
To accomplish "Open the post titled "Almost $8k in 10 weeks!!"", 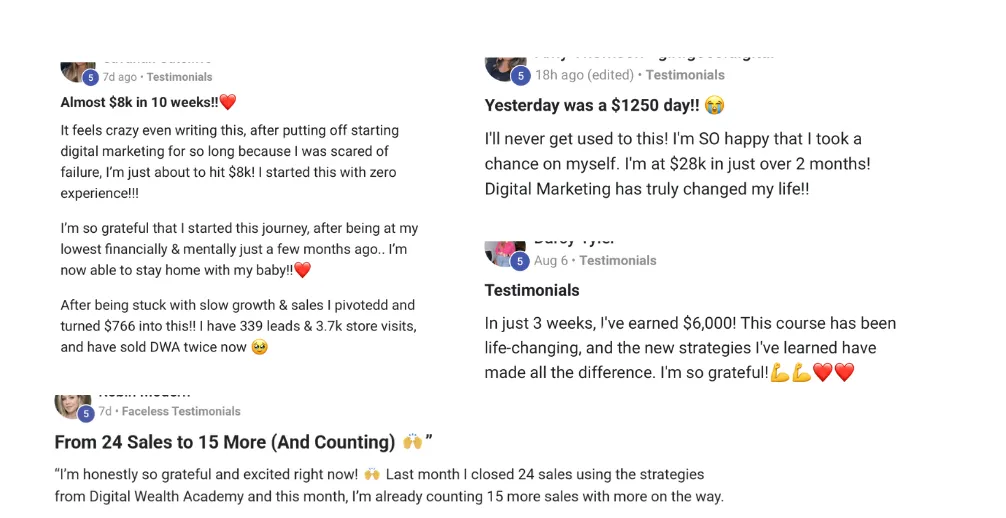I will [x=148, y=102].
